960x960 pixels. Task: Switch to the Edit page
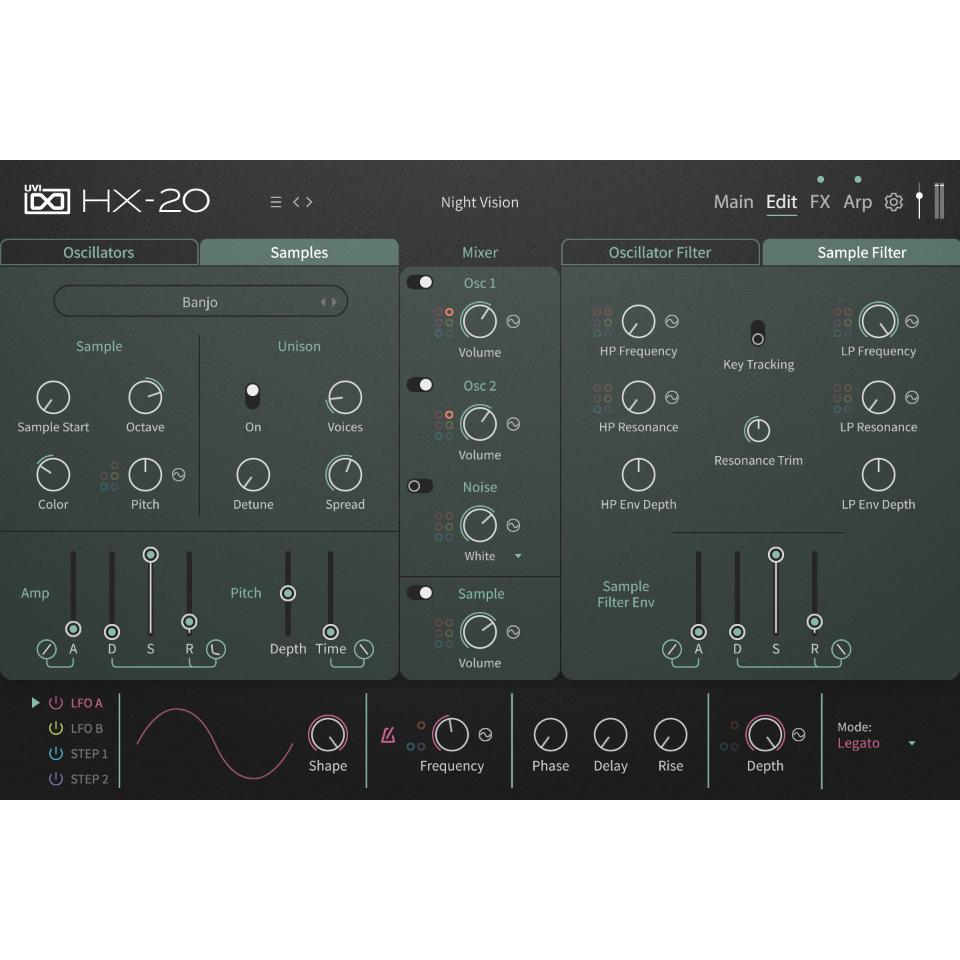click(781, 202)
